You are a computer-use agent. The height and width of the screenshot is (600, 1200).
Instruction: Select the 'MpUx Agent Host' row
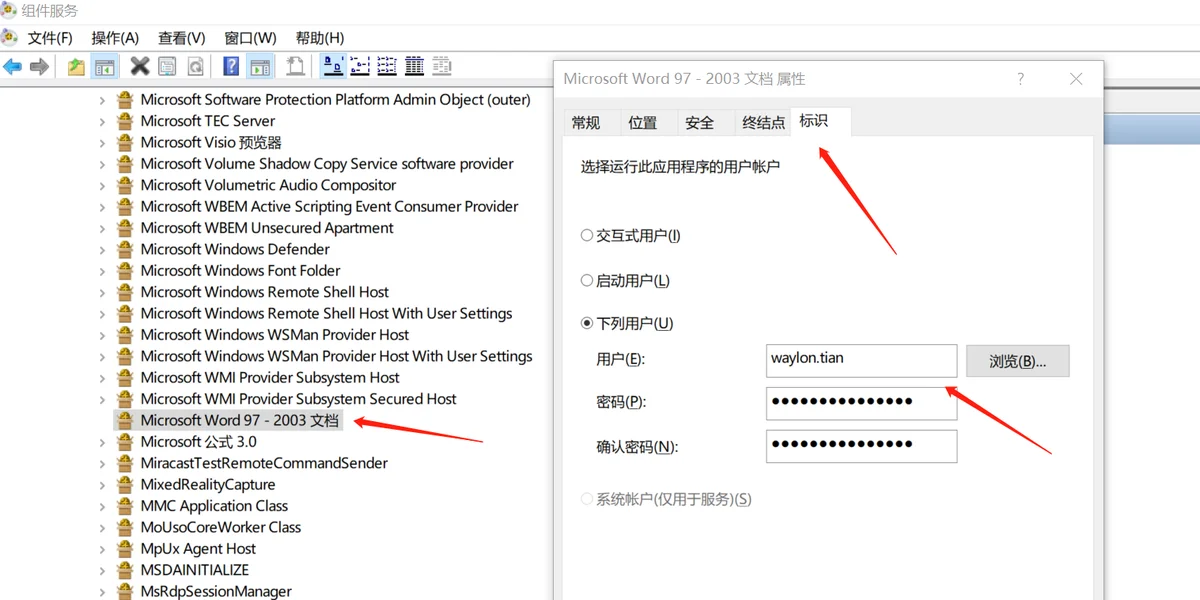click(x=198, y=549)
